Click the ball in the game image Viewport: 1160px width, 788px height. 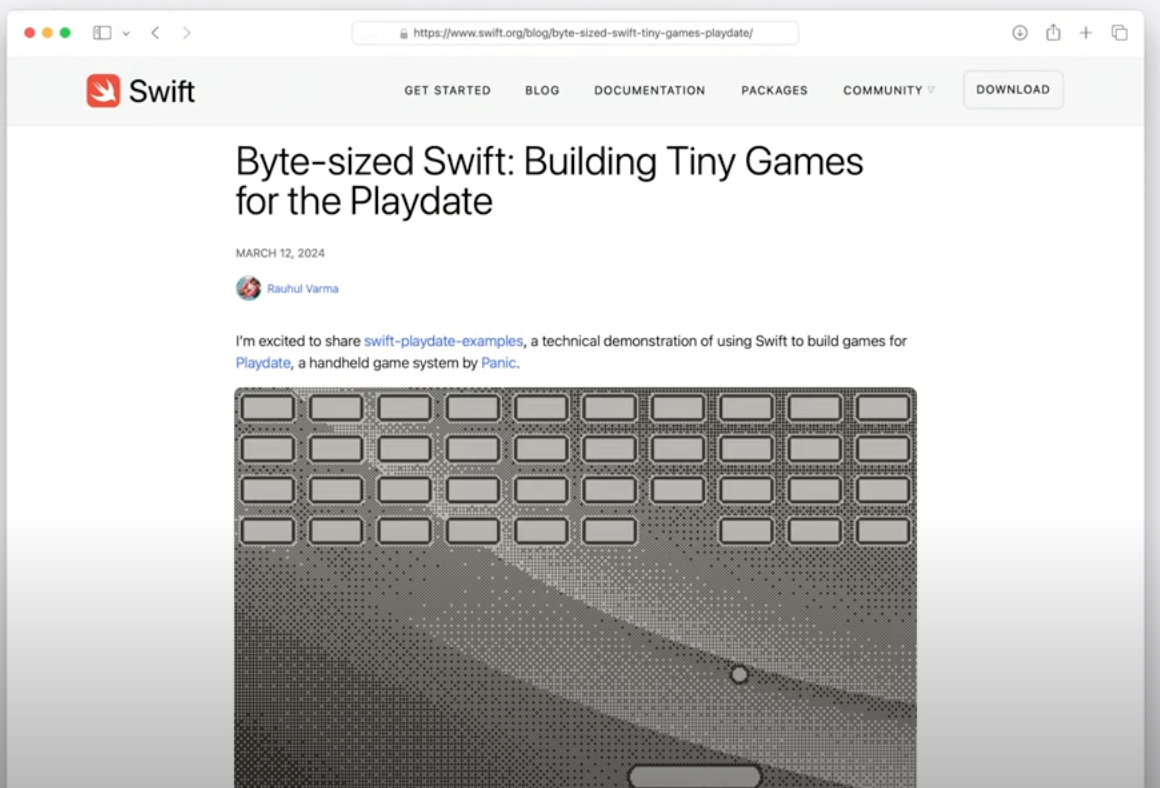click(738, 675)
